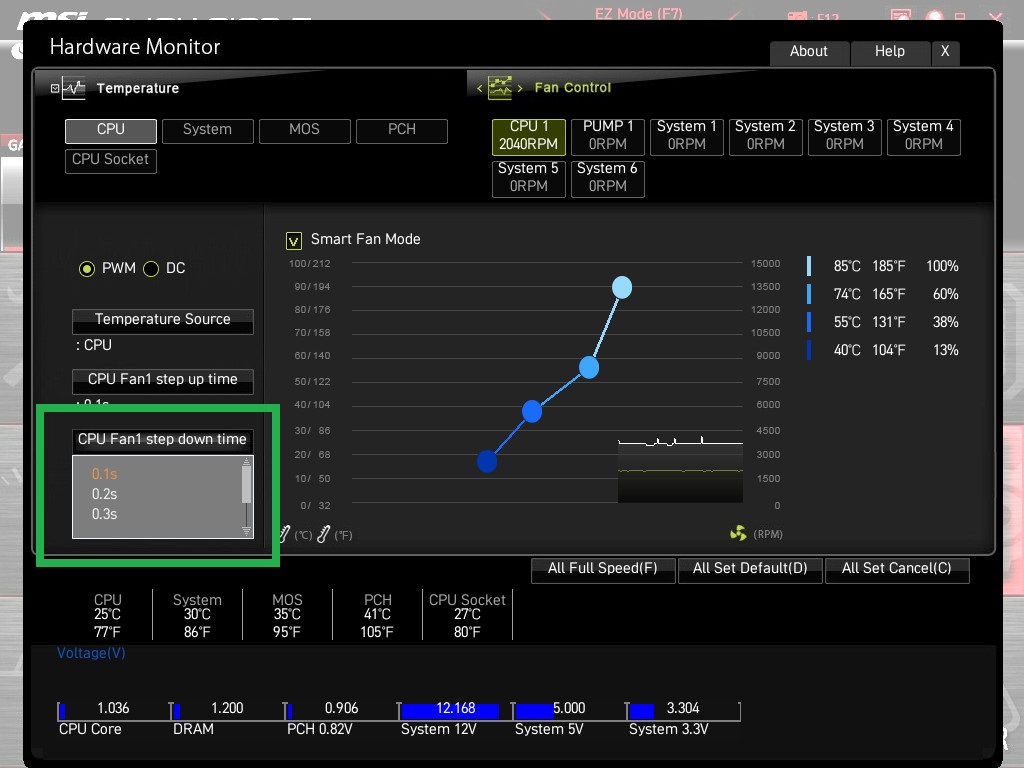Click the Temperature graph icon
The image size is (1024, 768).
(x=74, y=88)
